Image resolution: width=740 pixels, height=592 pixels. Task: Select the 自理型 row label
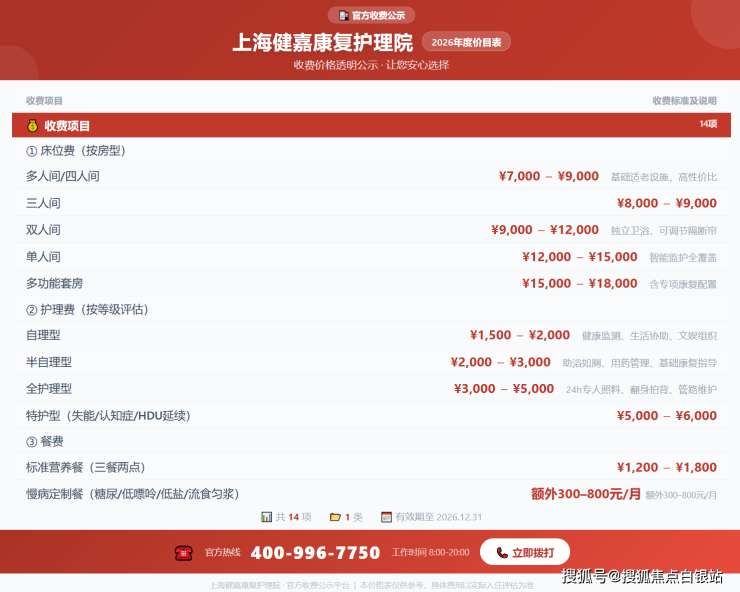point(43,335)
